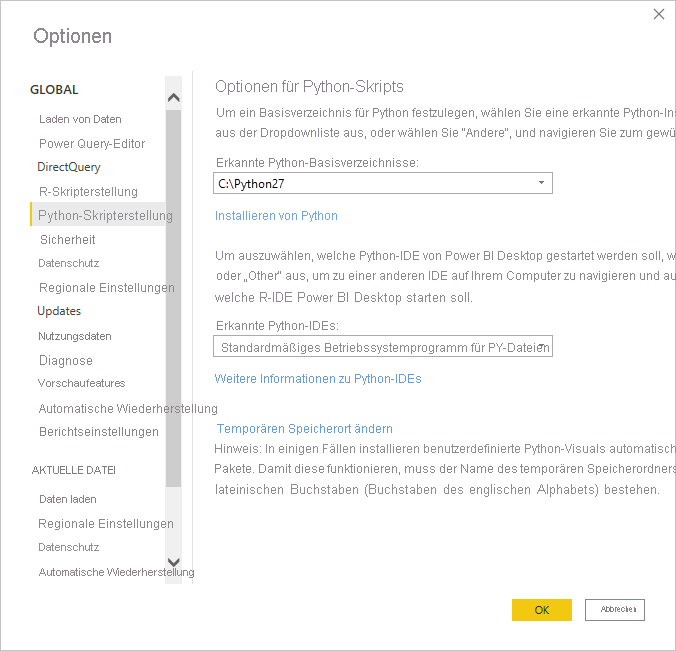Go to R-Skripterstellung settings
This screenshot has width=676, height=651.
(x=88, y=191)
